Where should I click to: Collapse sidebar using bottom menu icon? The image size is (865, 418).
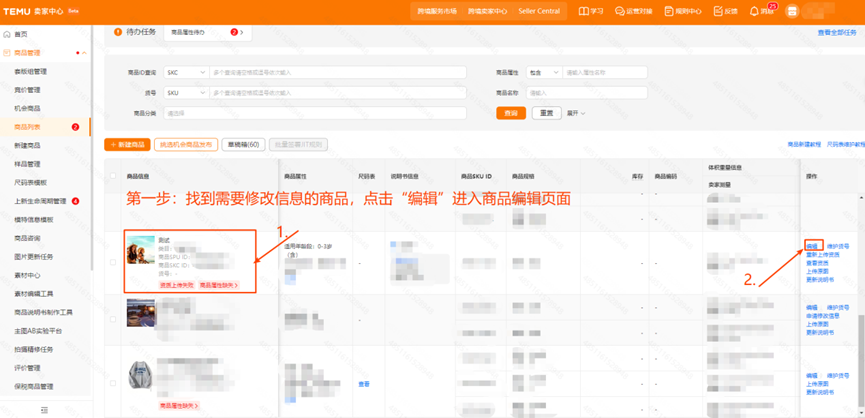(x=44, y=410)
